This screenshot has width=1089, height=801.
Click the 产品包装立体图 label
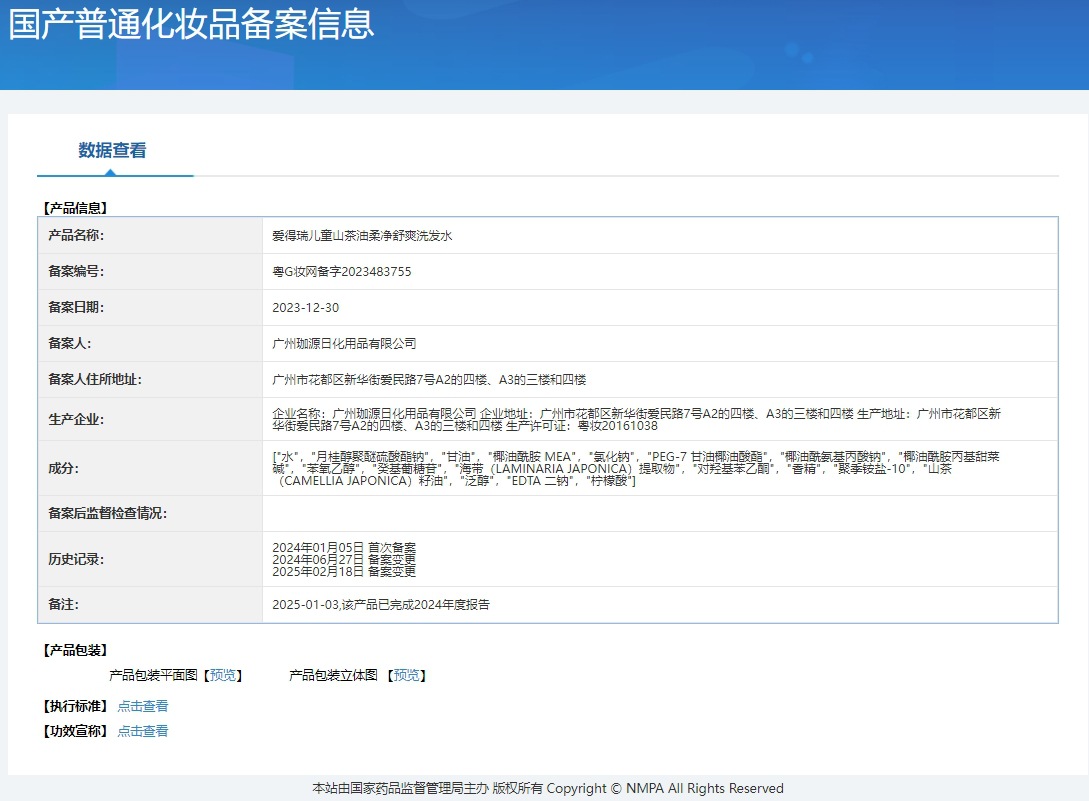(x=333, y=675)
